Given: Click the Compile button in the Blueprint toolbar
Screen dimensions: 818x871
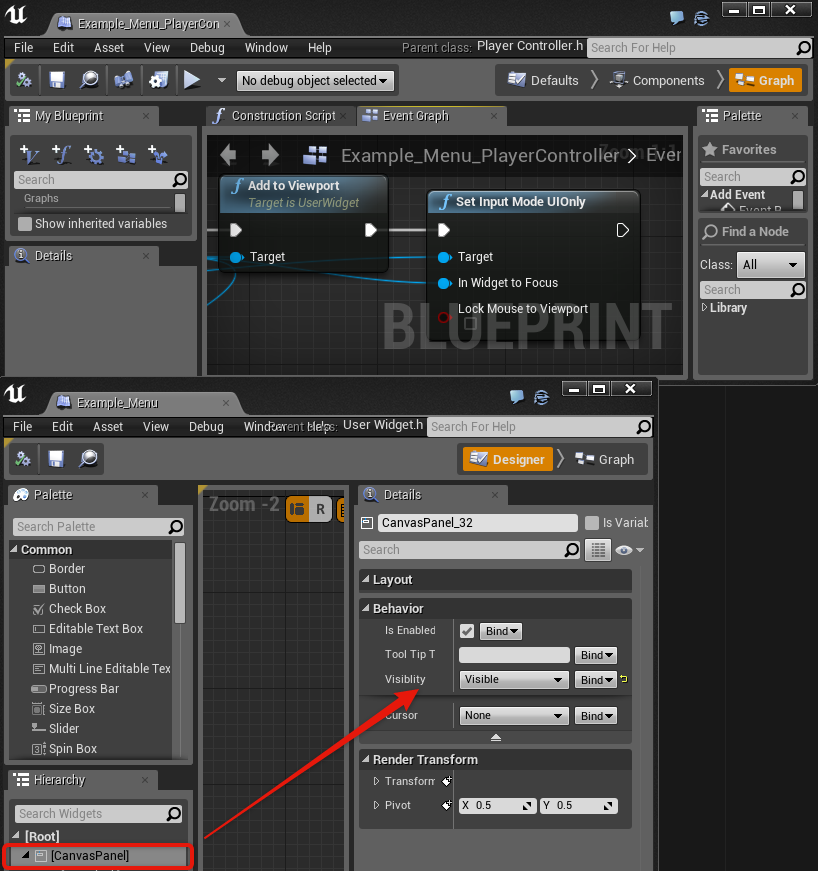Looking at the screenshot, I should click(23, 80).
